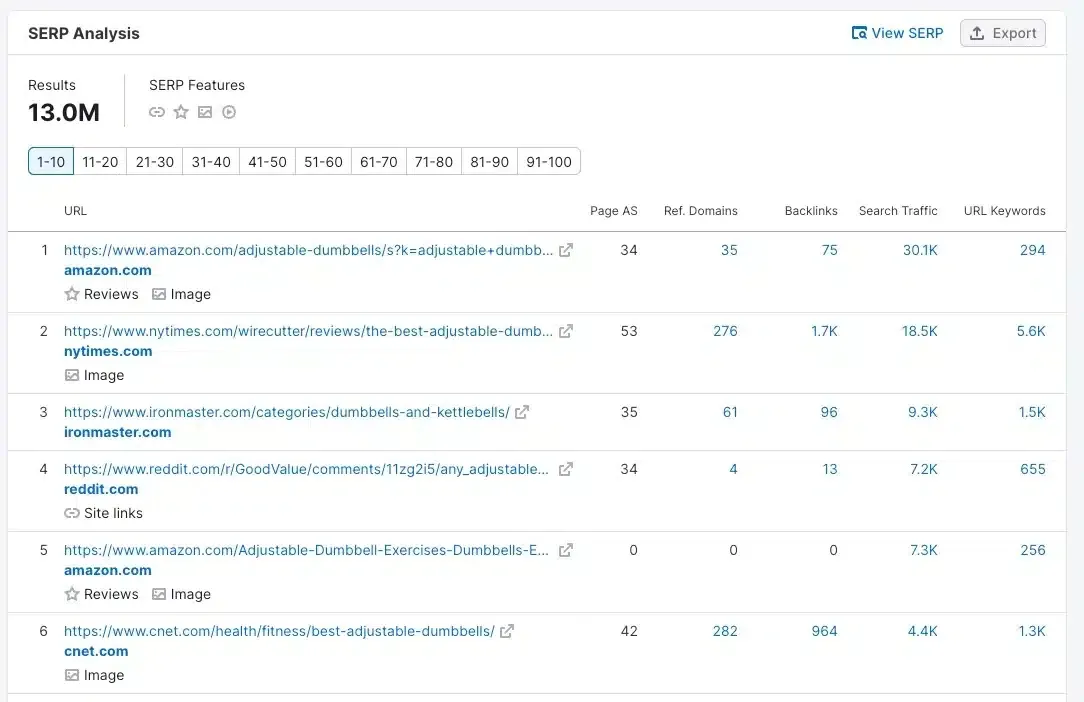Open View SERP
The width and height of the screenshot is (1084, 702).
[897, 33]
